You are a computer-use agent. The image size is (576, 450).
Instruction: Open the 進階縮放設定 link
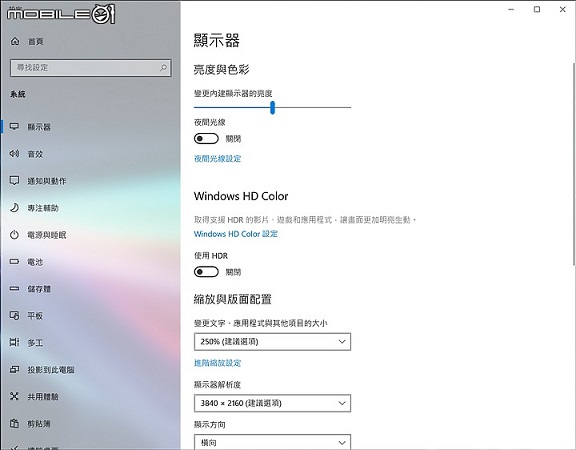[x=217, y=363]
